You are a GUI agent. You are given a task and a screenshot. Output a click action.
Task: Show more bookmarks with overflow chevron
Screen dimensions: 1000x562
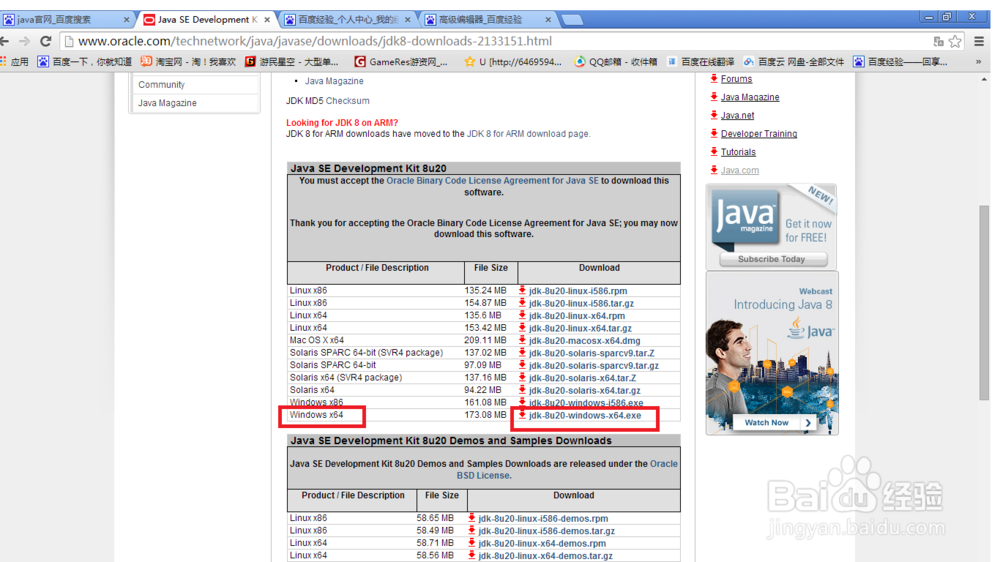click(978, 62)
